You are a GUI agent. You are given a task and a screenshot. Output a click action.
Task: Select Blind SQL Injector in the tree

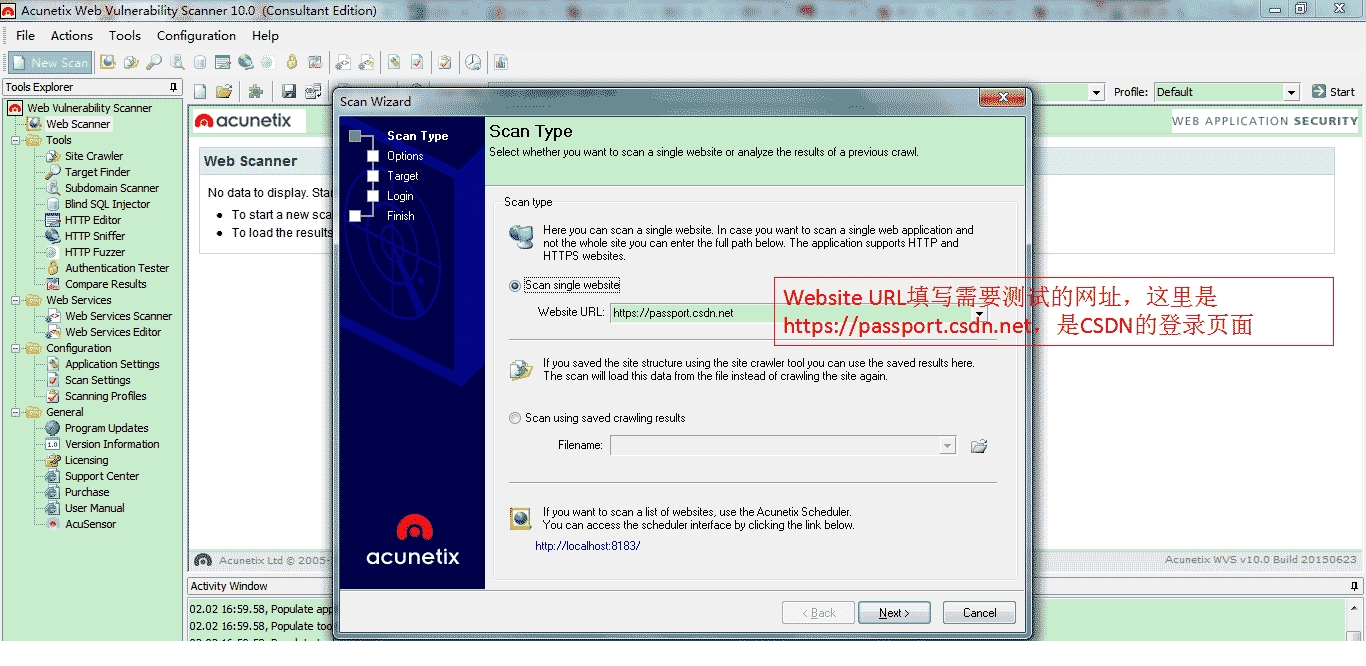108,204
